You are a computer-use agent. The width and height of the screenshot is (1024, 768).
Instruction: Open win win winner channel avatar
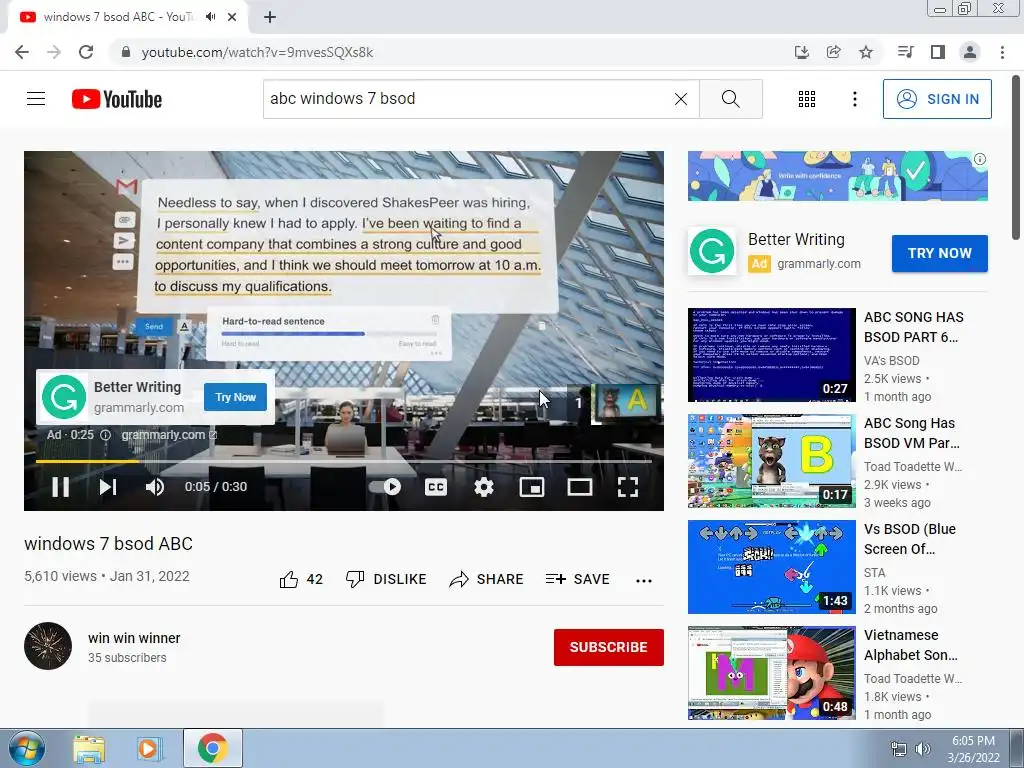(48, 646)
